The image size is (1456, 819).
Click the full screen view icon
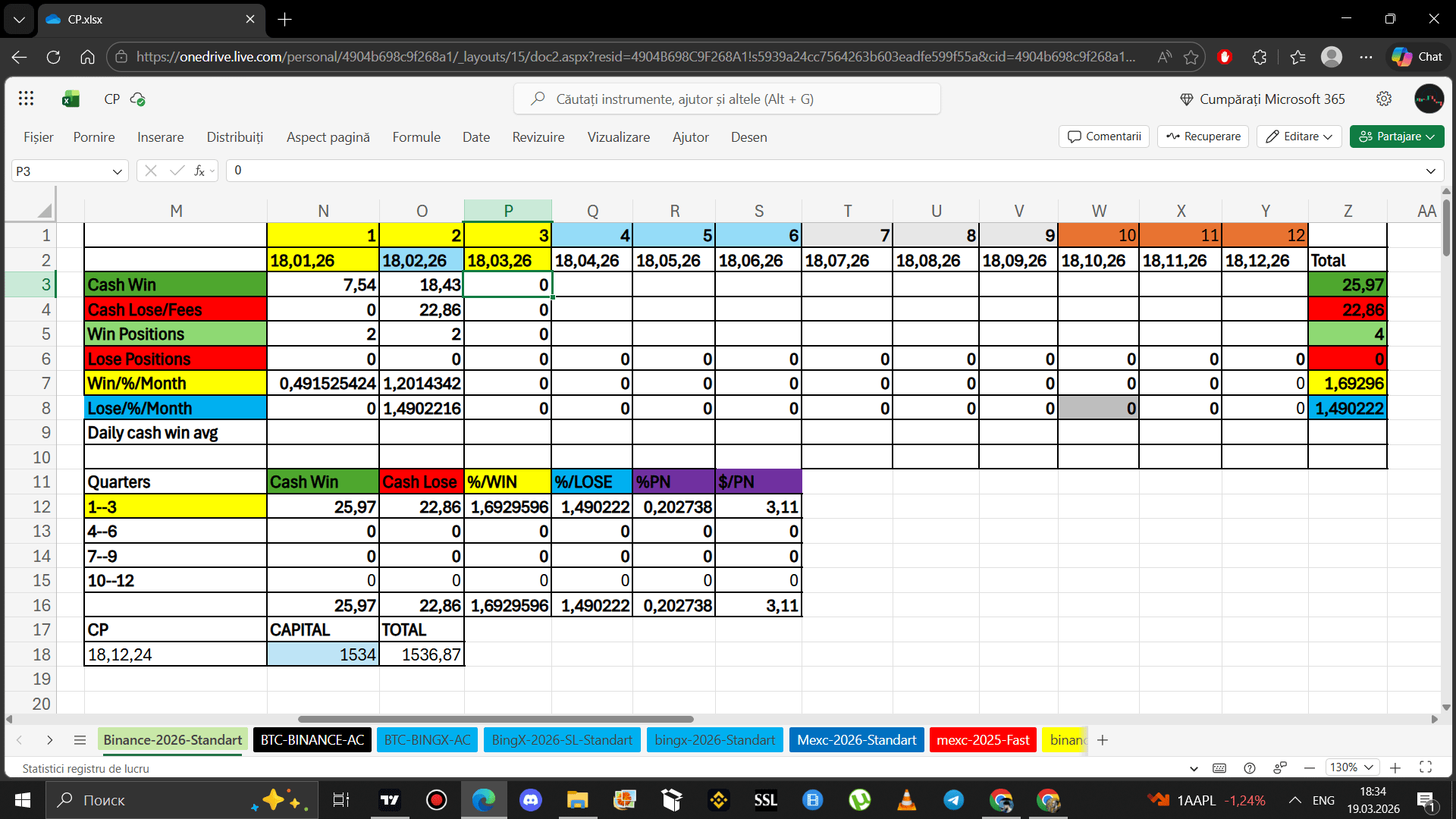[x=1426, y=767]
